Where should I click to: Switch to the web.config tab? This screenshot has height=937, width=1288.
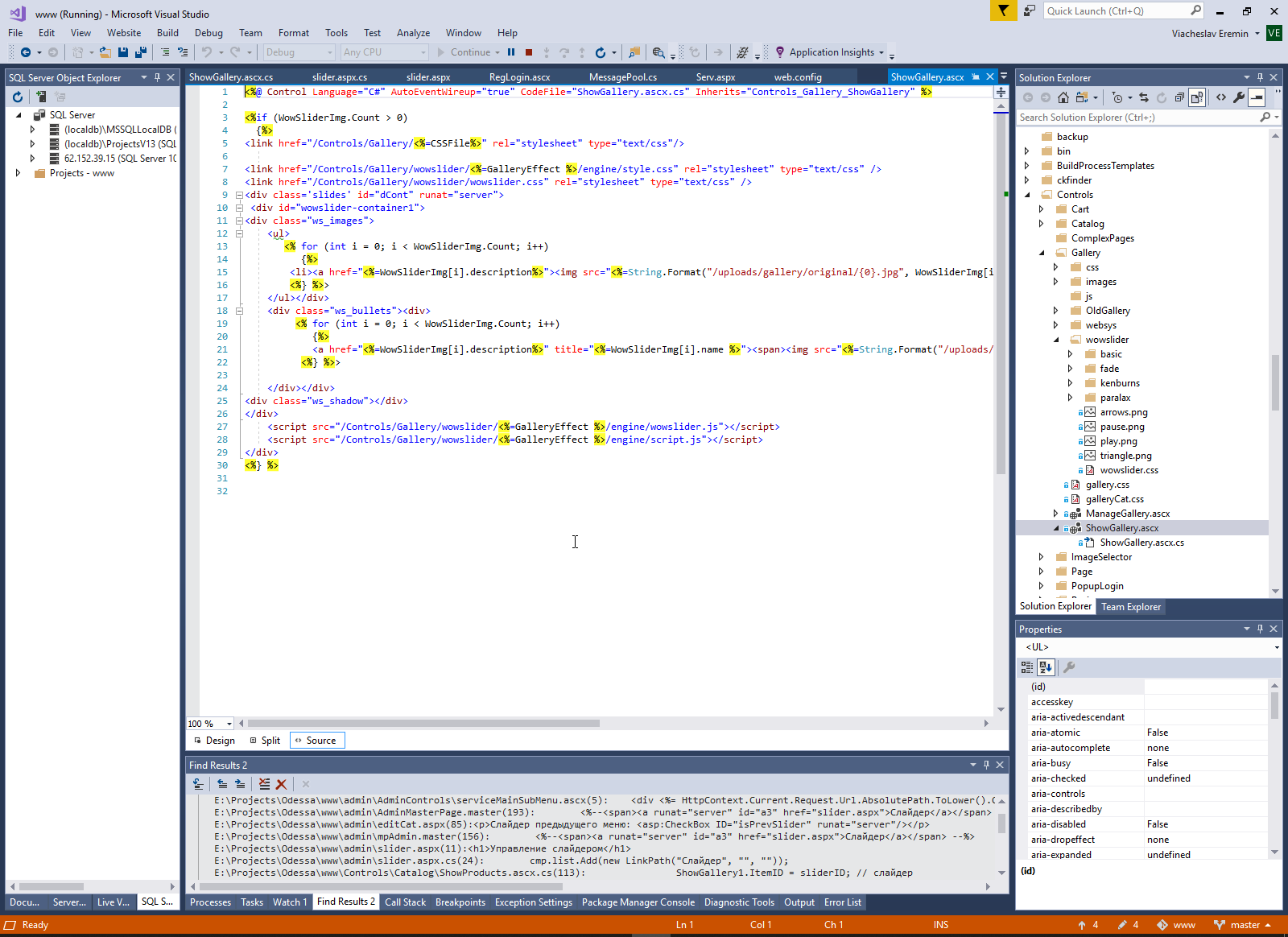pos(798,77)
